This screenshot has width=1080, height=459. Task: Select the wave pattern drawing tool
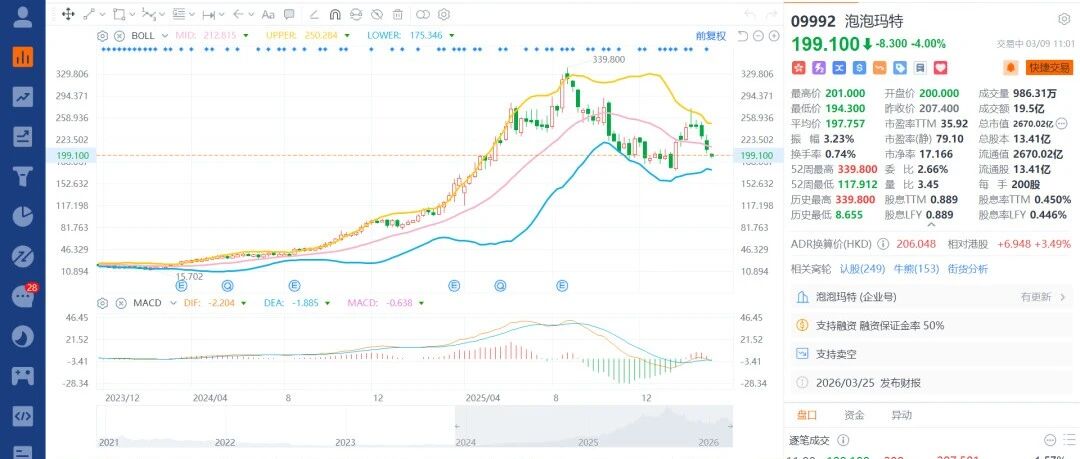[x=149, y=14]
